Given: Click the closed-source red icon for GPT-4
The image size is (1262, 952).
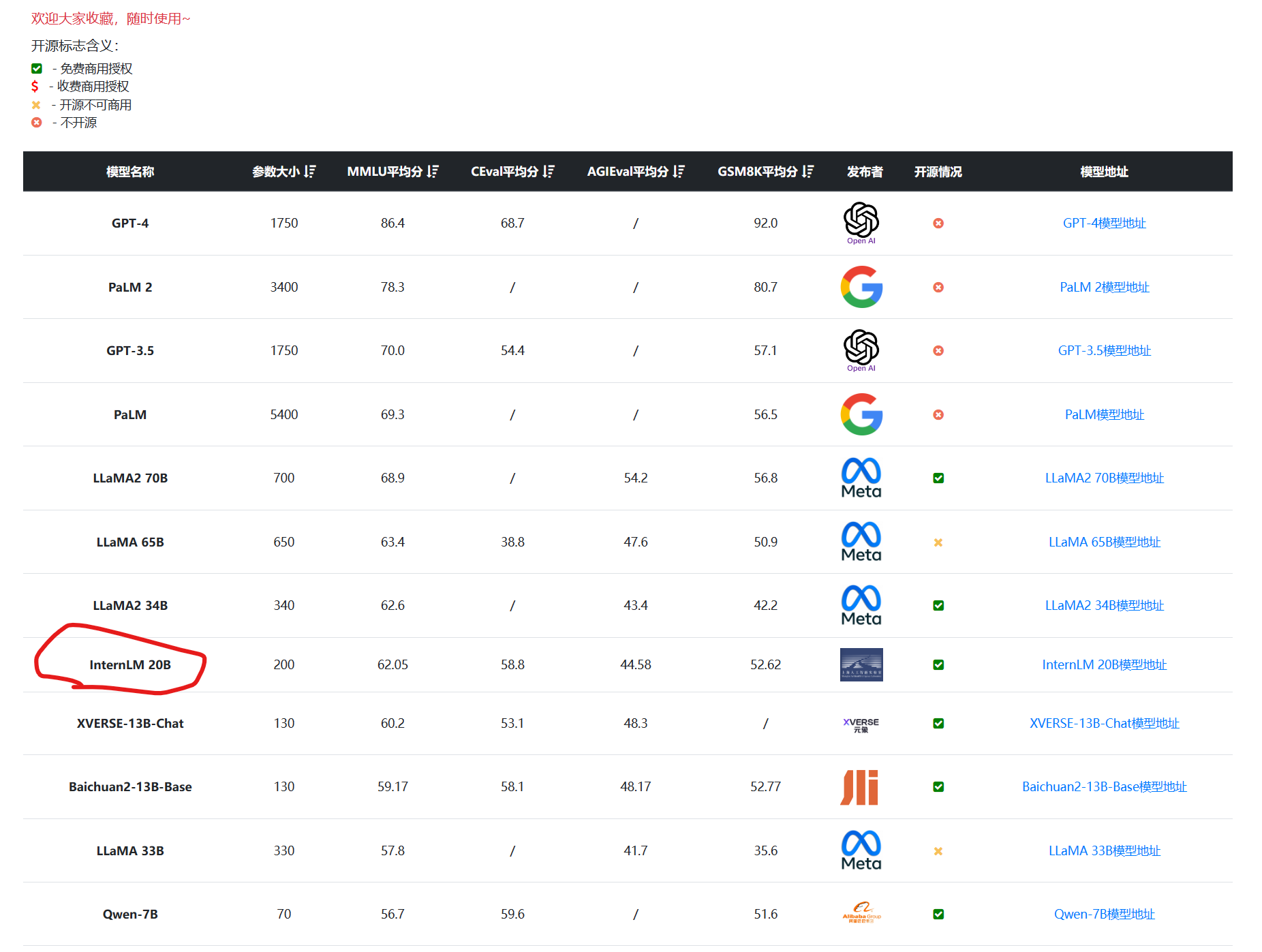Looking at the screenshot, I should [938, 224].
